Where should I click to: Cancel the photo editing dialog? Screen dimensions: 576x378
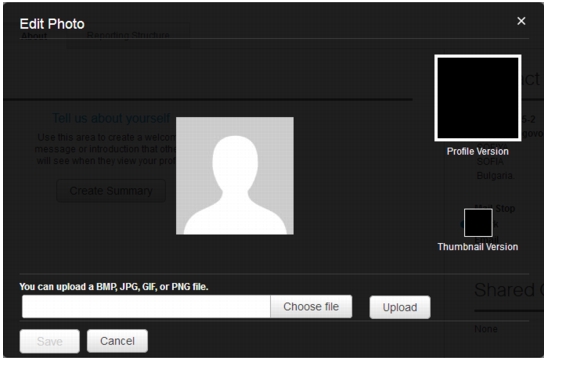tap(117, 341)
